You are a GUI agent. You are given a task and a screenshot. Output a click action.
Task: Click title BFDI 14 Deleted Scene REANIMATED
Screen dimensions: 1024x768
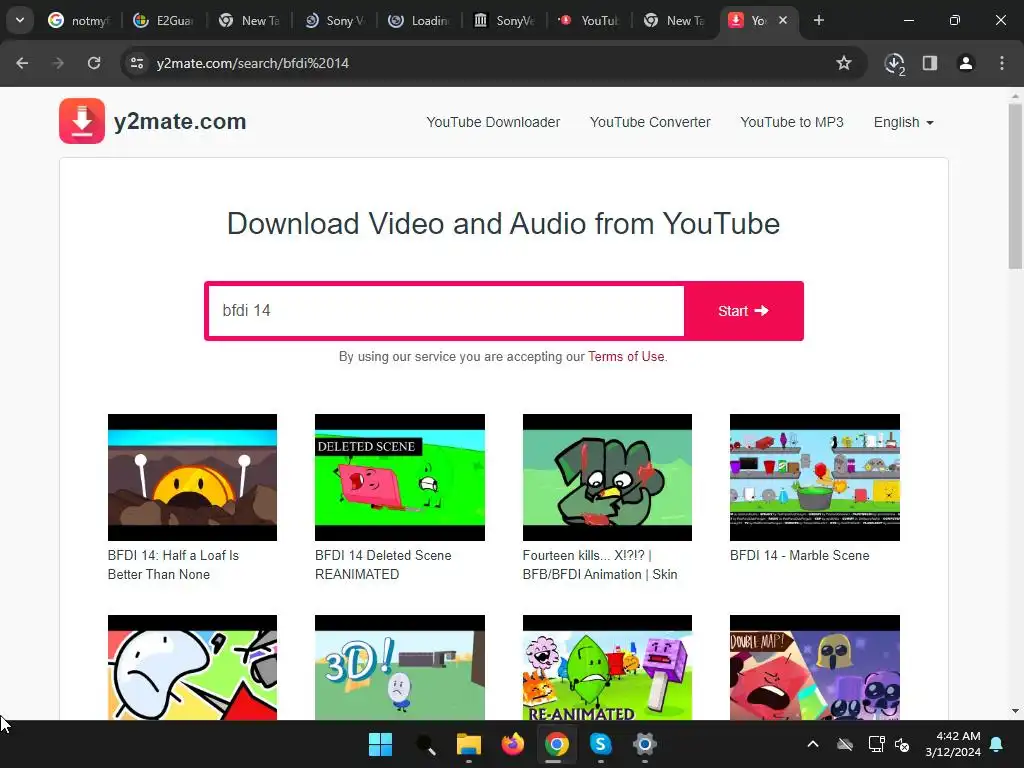383,565
